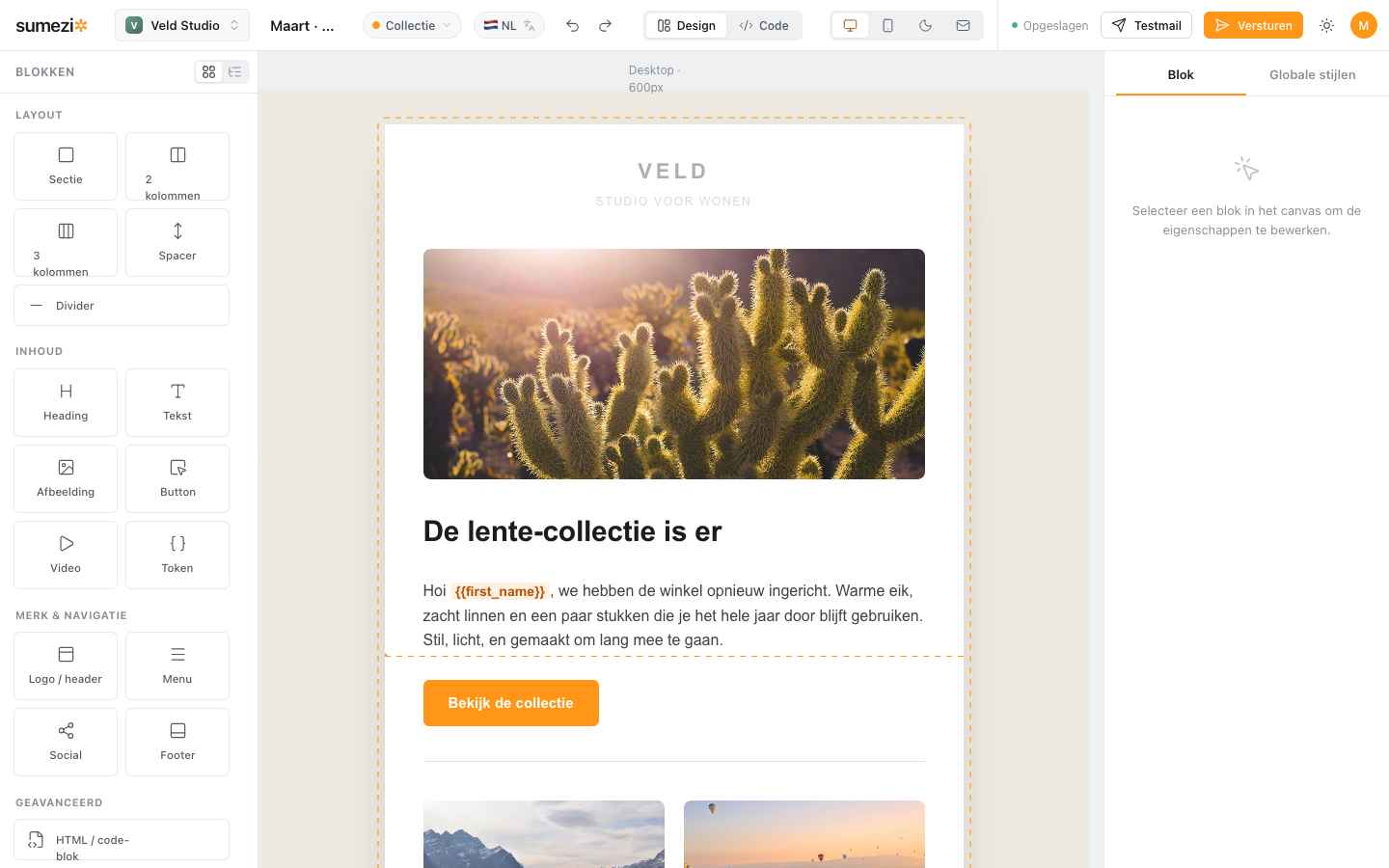This screenshot has width=1389, height=868.
Task: Select desktop preview mode
Action: point(850,26)
